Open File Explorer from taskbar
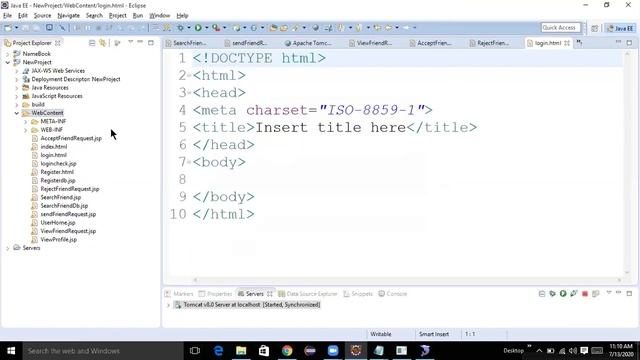The image size is (640, 360). coord(241,351)
